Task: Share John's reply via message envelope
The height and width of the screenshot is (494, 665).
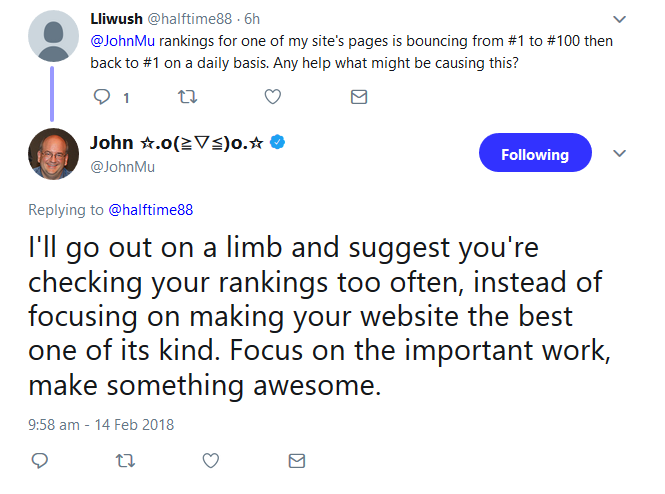Action: [x=296, y=461]
